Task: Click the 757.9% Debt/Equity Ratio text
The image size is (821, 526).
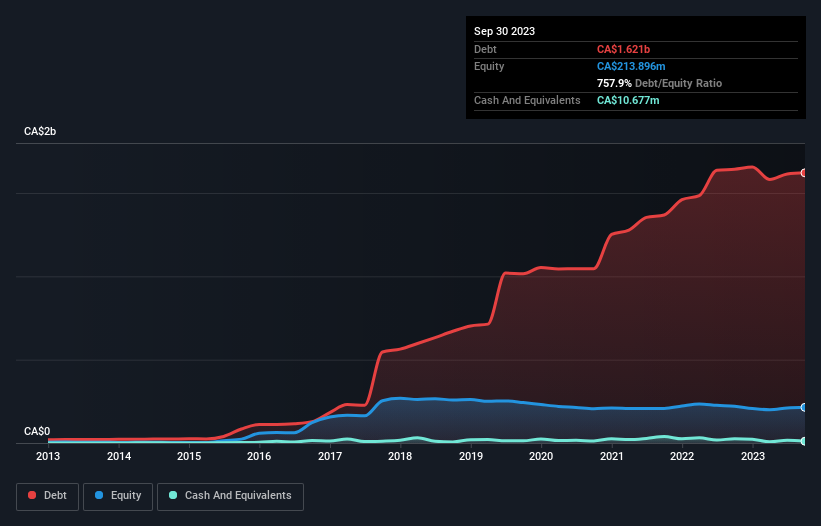Action: (x=659, y=83)
